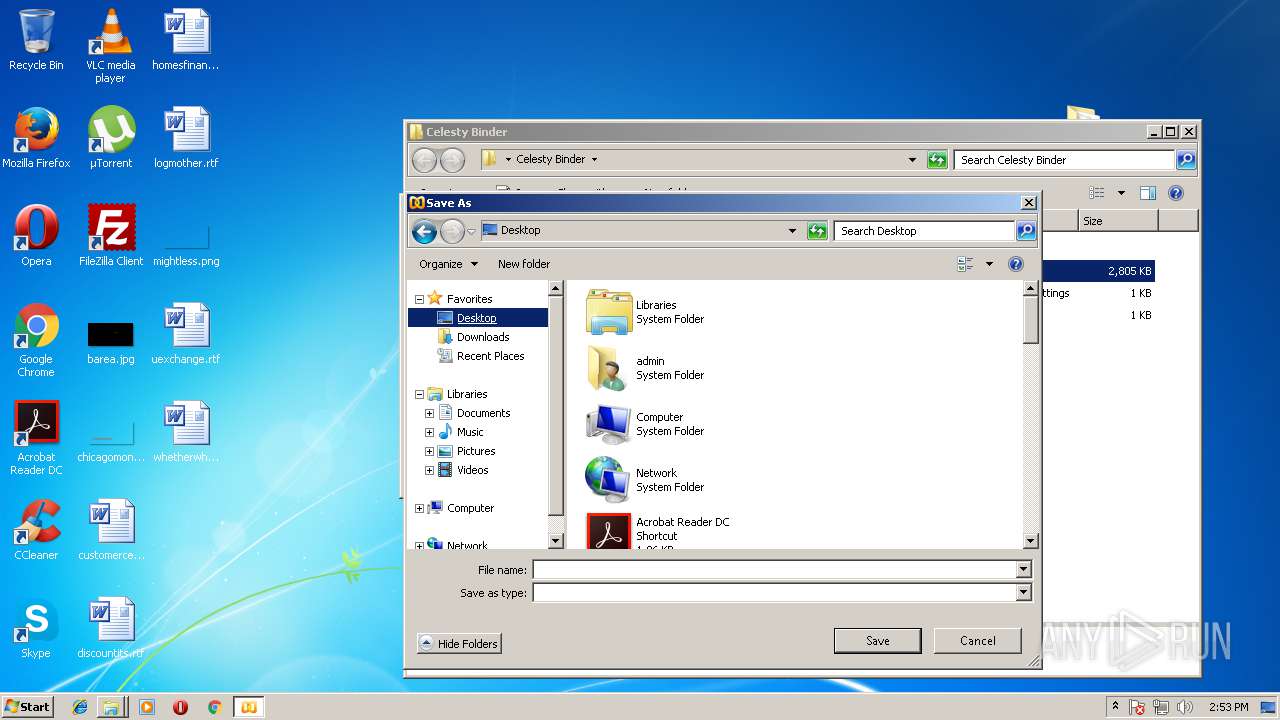Open the File name dropdown arrow
The width and height of the screenshot is (1280, 720).
[x=1022, y=570]
